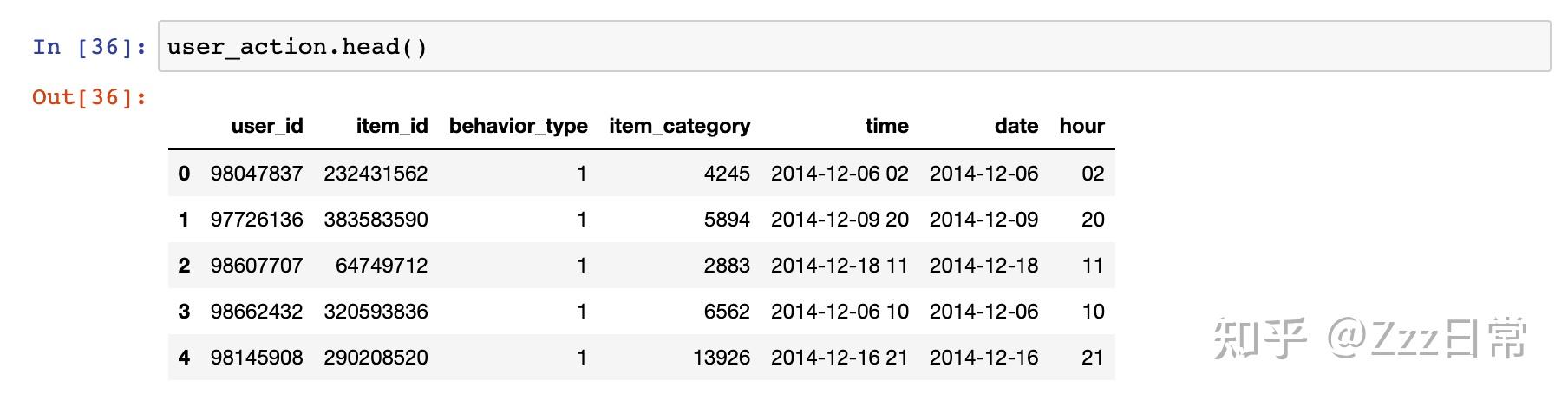This screenshot has width=1568, height=401.
Task: Select row index 2 of the dataframe
Action: point(184,266)
